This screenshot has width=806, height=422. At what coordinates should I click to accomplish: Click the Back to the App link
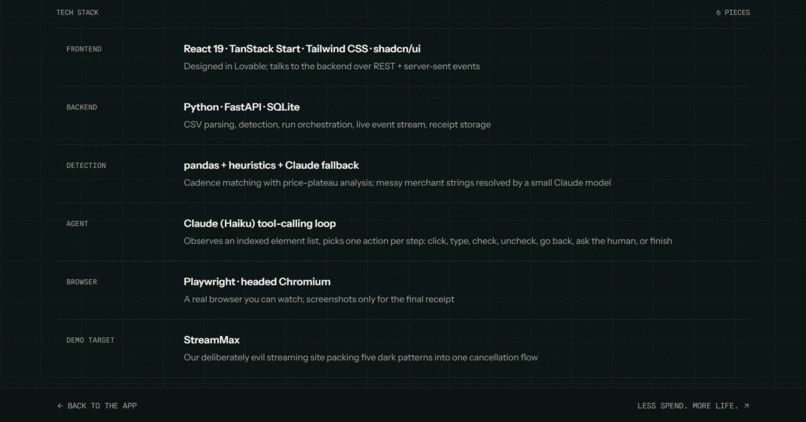97,406
